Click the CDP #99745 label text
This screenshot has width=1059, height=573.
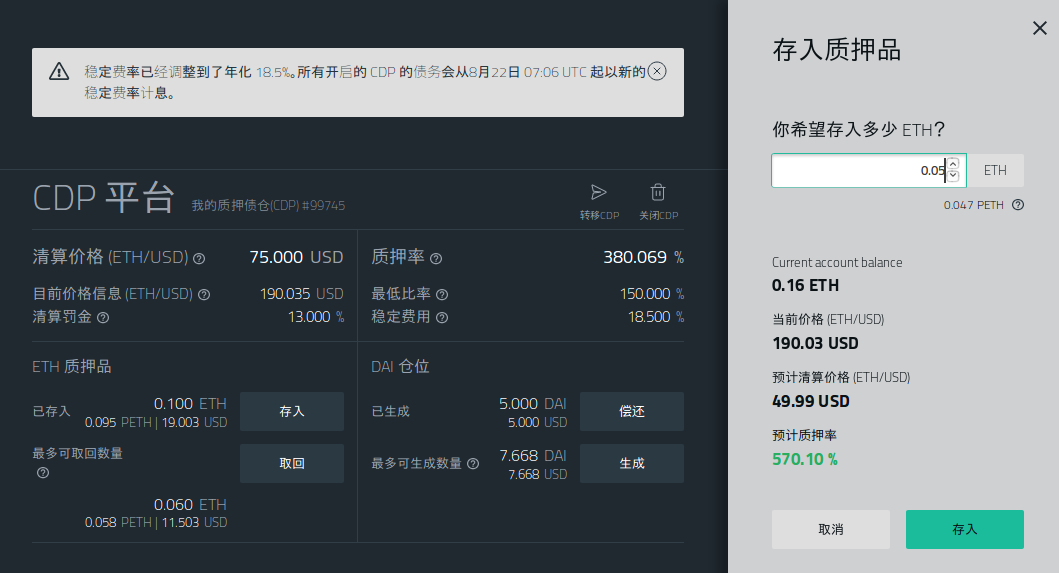click(x=268, y=205)
